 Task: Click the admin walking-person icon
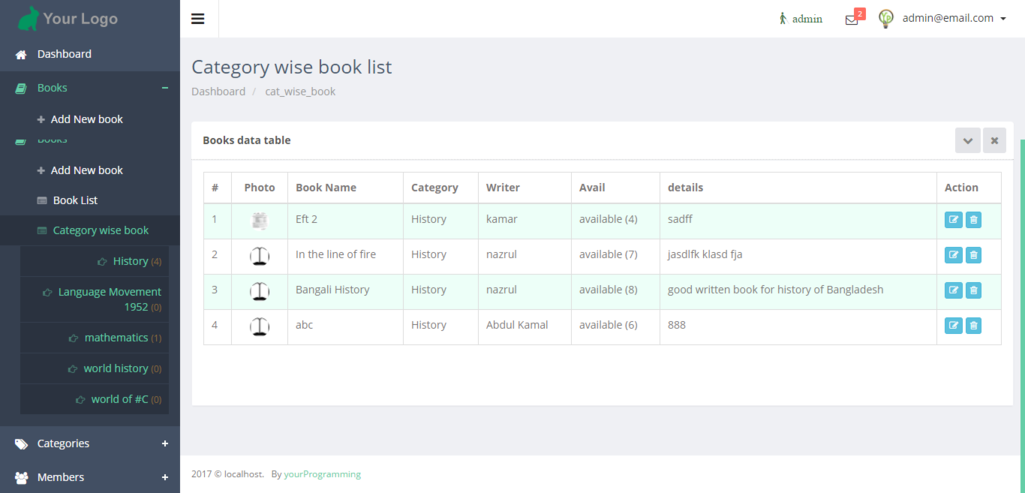tap(783, 18)
